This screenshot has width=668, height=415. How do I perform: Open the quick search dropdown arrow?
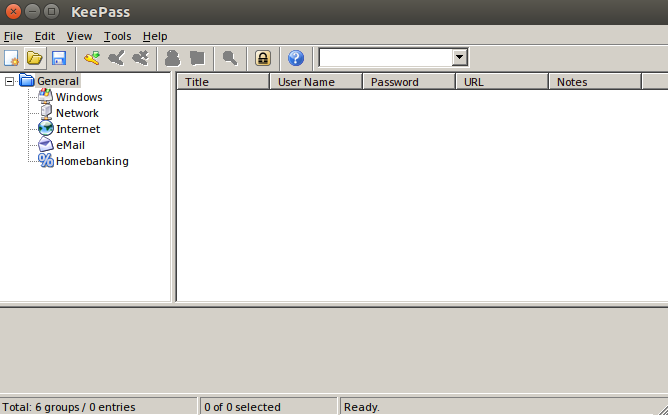(459, 57)
